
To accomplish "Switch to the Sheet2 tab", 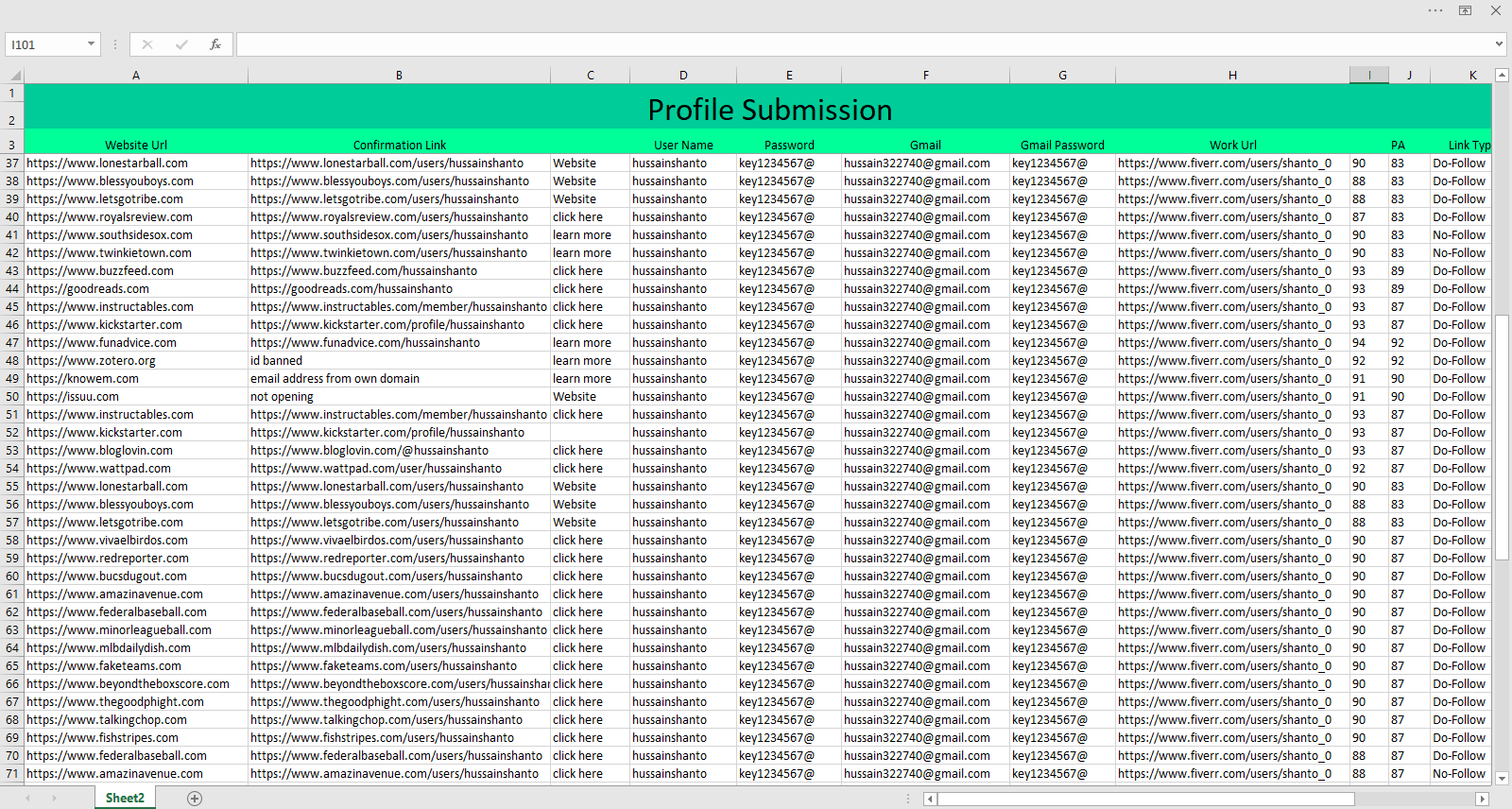I will point(125,799).
